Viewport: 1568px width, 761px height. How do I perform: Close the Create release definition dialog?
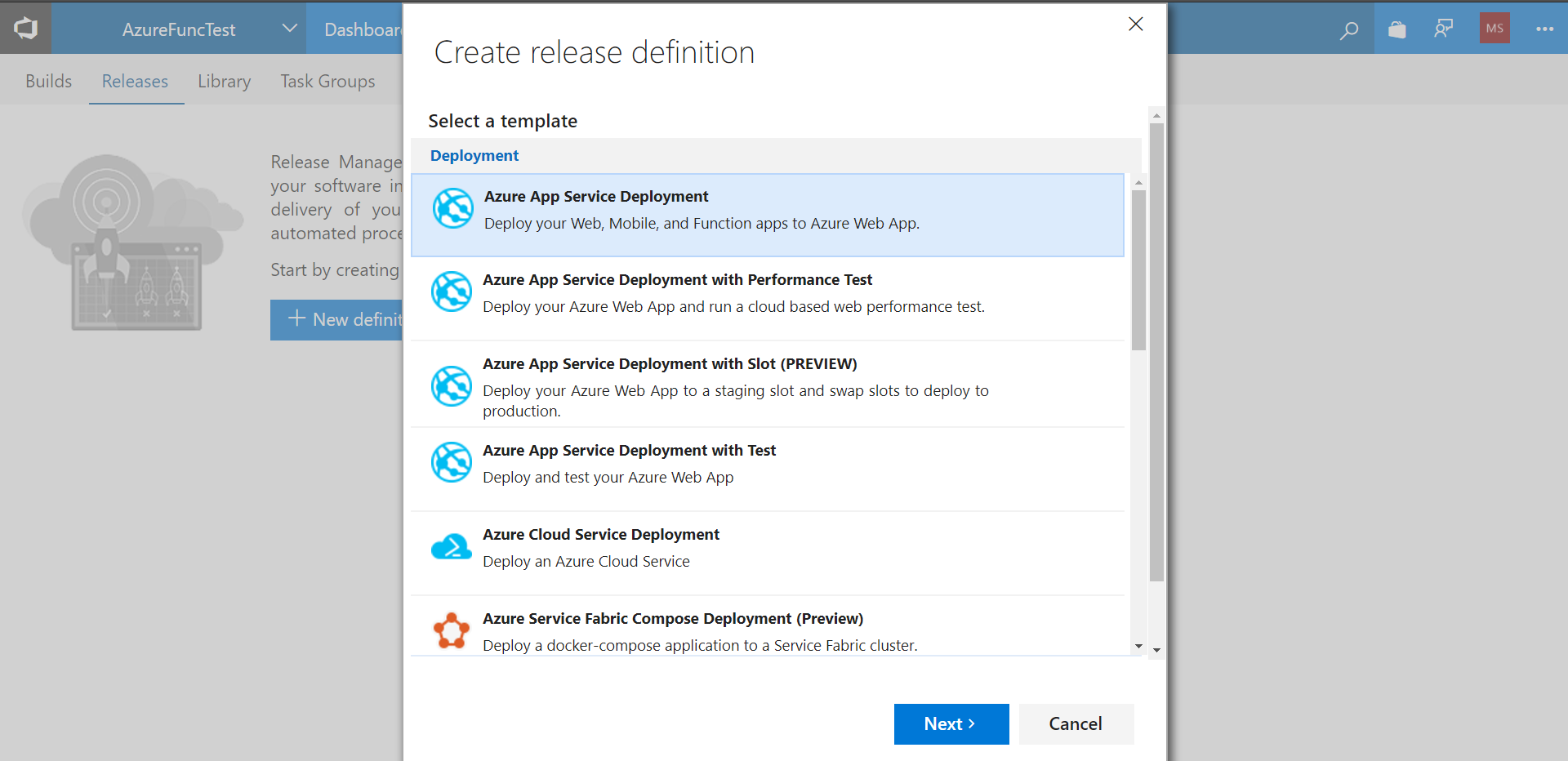coord(1135,24)
